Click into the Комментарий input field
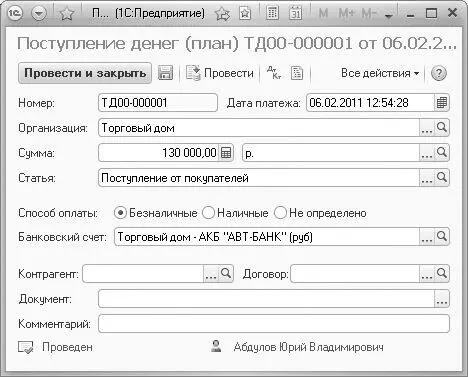468x377 pixels. (x=274, y=323)
